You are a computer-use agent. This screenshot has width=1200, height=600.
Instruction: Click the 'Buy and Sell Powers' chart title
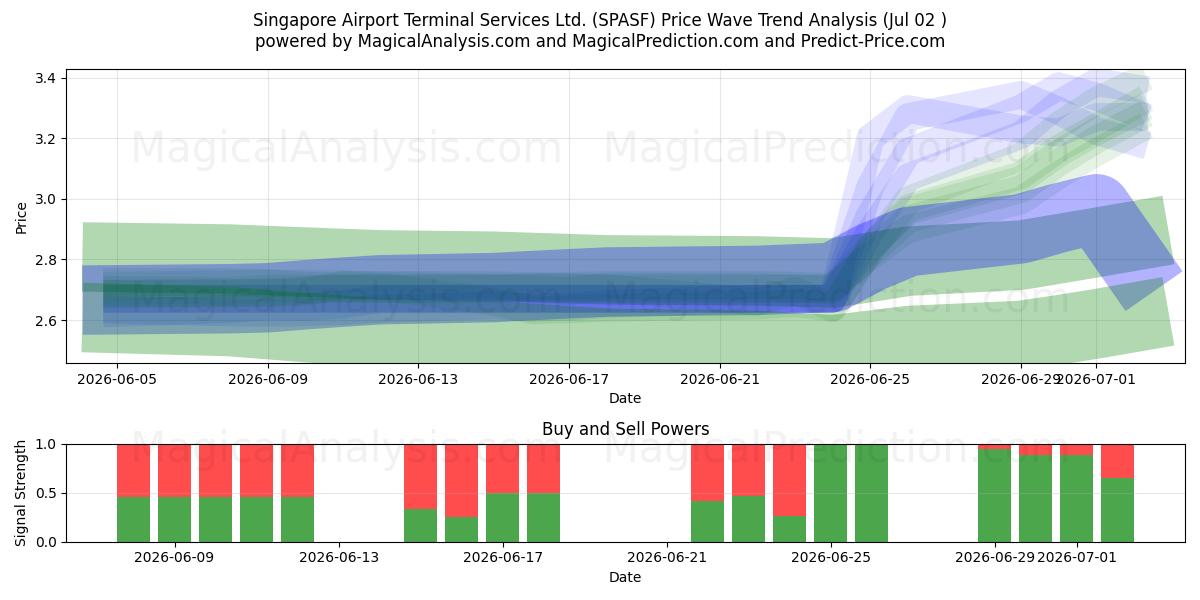[625, 429]
